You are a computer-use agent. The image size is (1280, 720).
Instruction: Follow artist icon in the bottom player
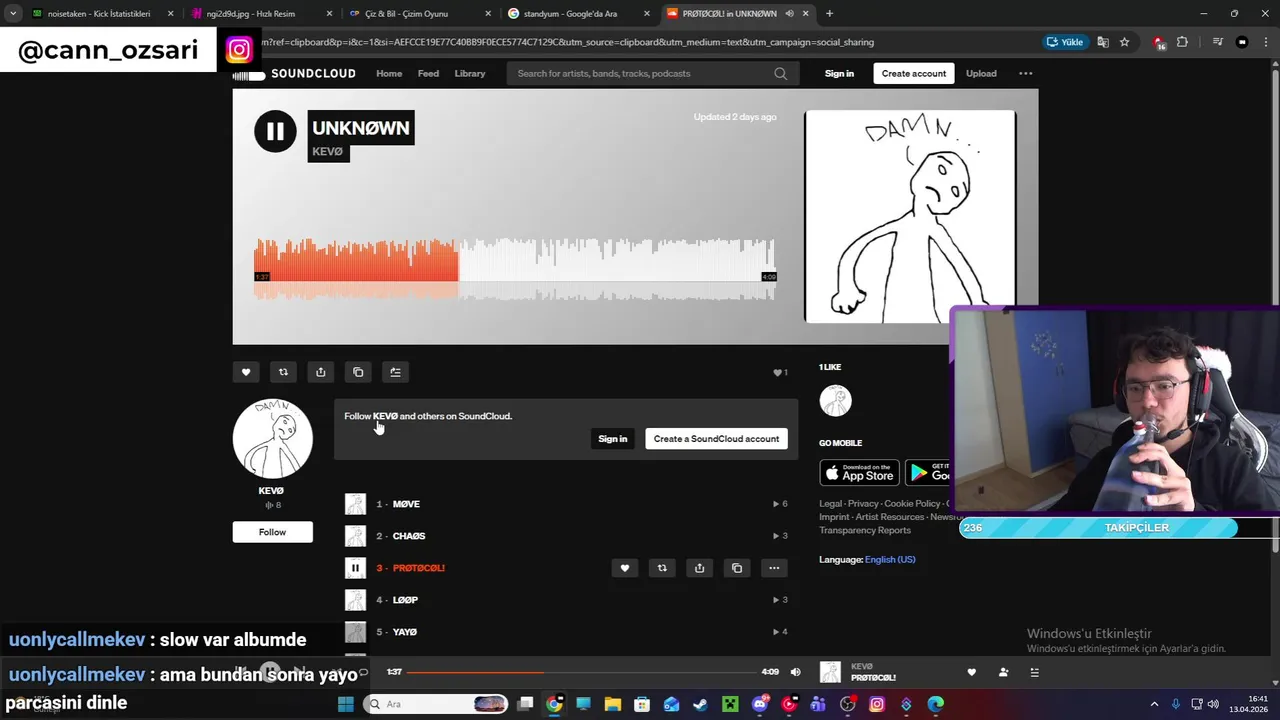(1003, 672)
